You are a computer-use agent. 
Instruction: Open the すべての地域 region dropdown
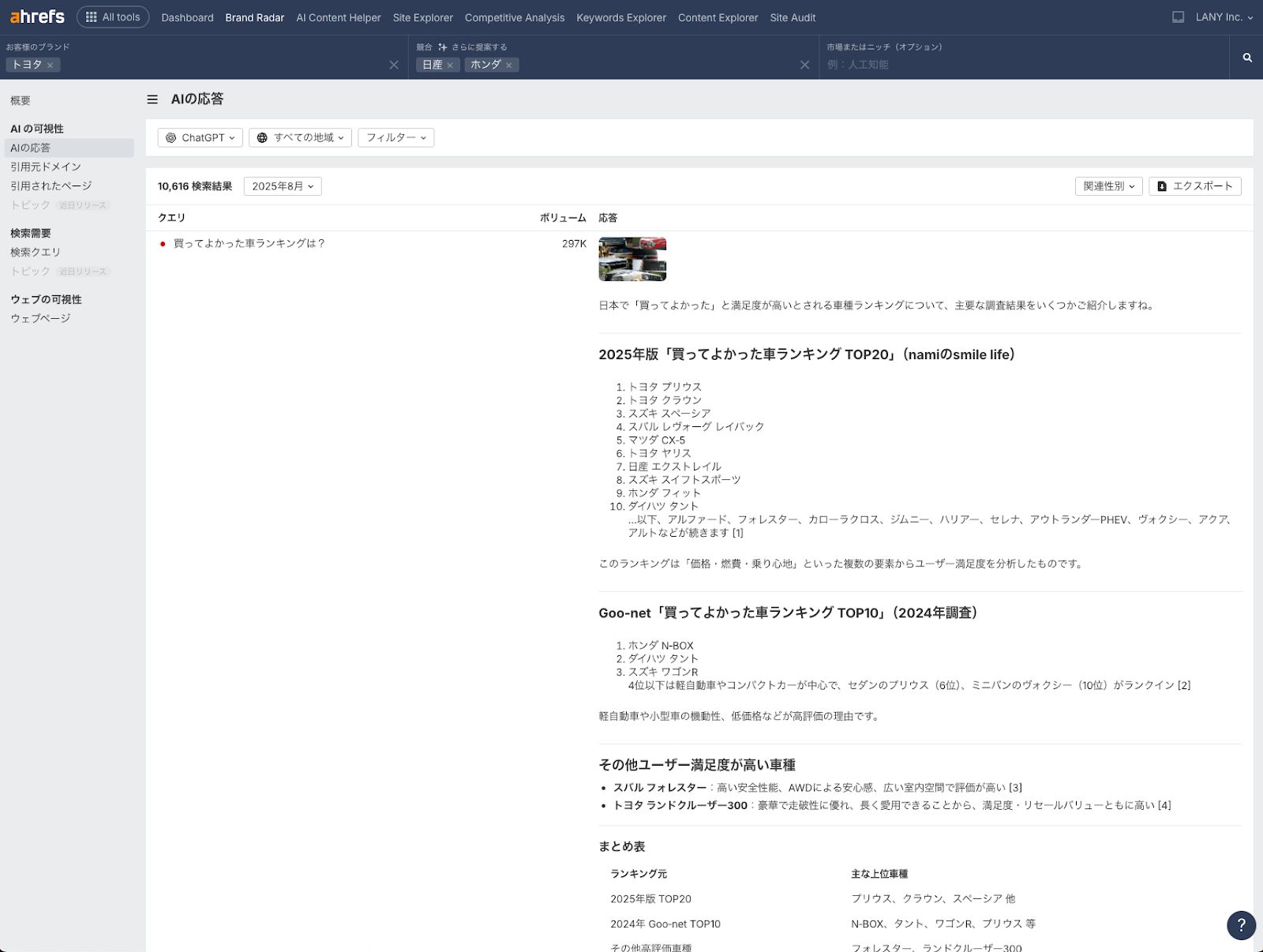[x=301, y=137]
